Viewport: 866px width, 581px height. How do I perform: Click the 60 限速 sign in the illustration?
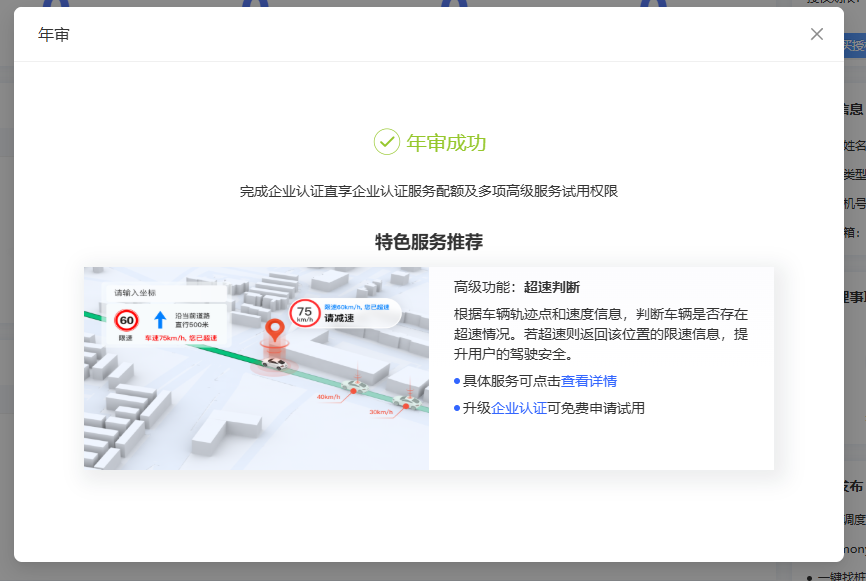tap(126, 320)
